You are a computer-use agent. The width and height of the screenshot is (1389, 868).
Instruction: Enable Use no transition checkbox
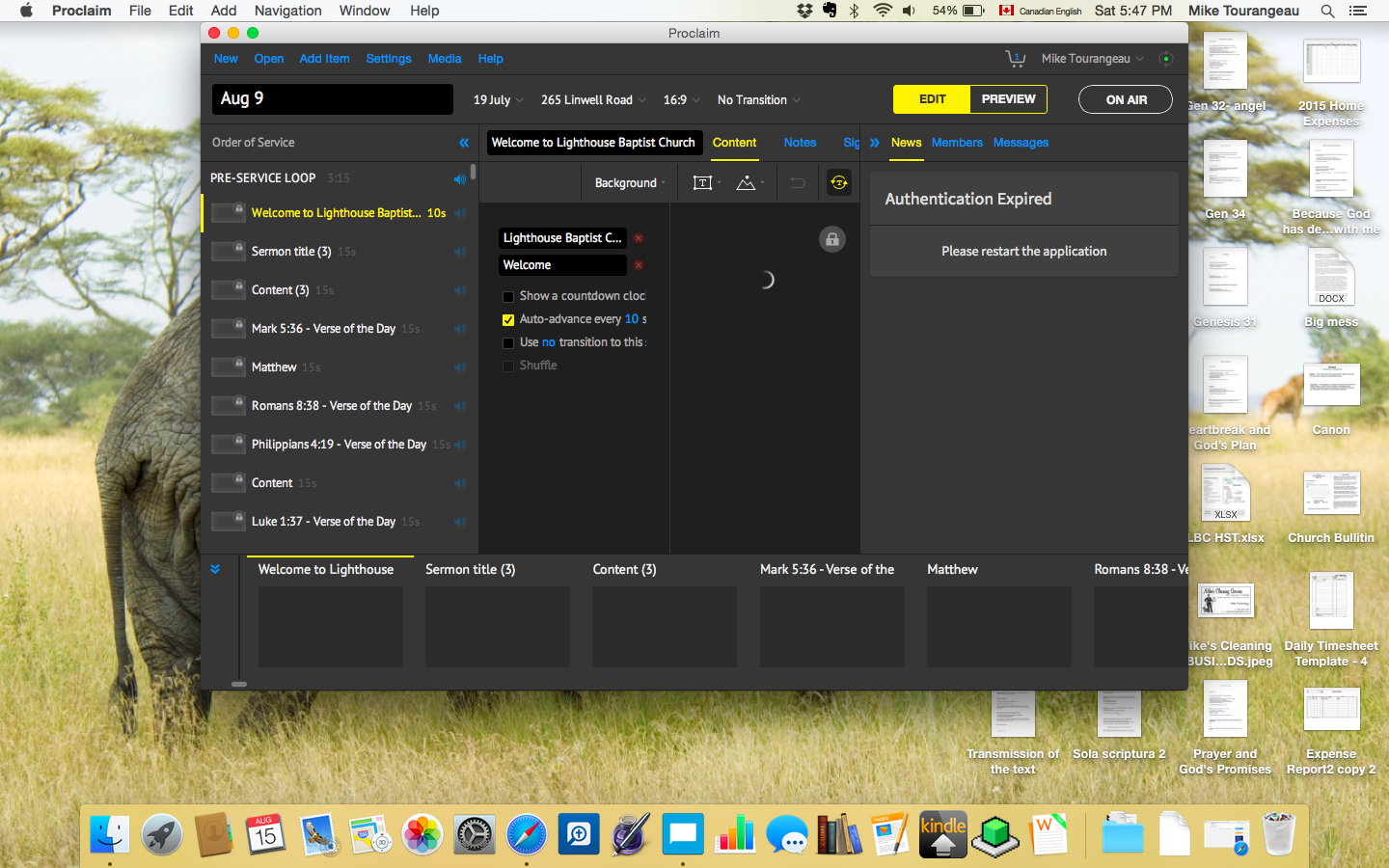(x=508, y=343)
